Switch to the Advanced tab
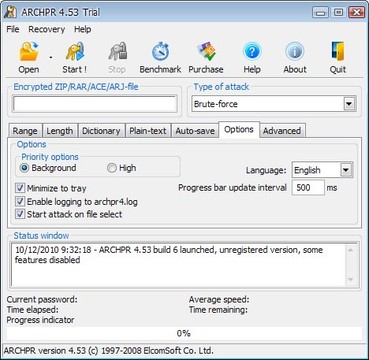The image size is (369, 360). tap(282, 131)
